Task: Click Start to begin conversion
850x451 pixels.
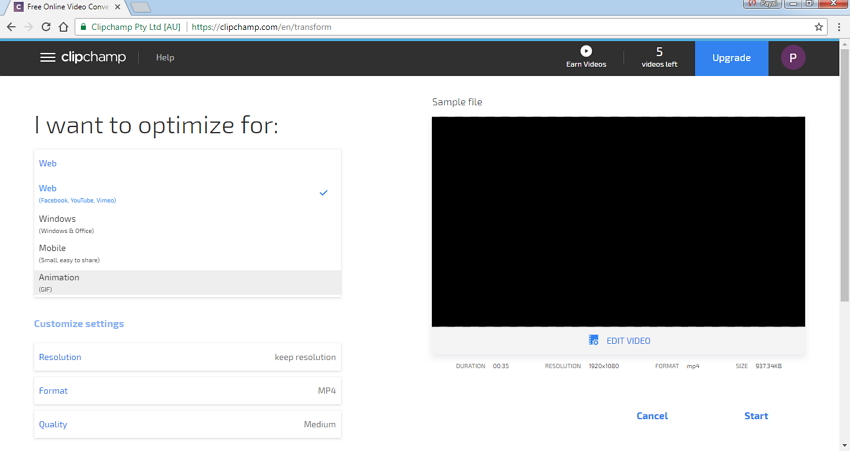Action: tap(756, 416)
